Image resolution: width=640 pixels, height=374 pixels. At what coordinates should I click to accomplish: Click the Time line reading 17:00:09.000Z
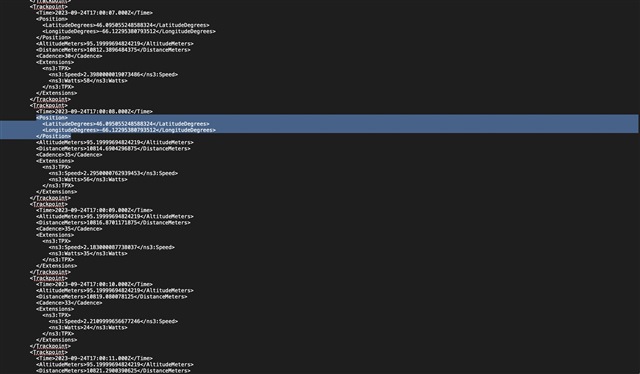point(94,210)
